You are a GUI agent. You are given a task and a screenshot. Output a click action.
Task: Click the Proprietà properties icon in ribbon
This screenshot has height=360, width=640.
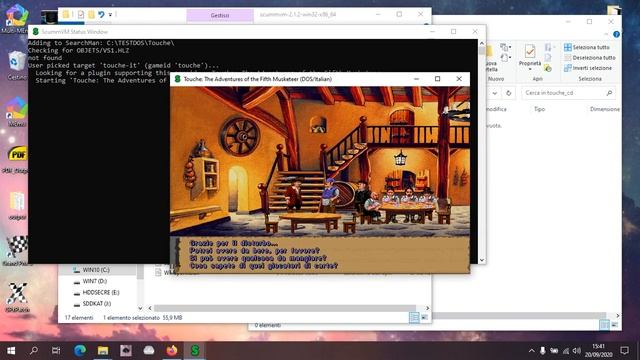(x=530, y=51)
